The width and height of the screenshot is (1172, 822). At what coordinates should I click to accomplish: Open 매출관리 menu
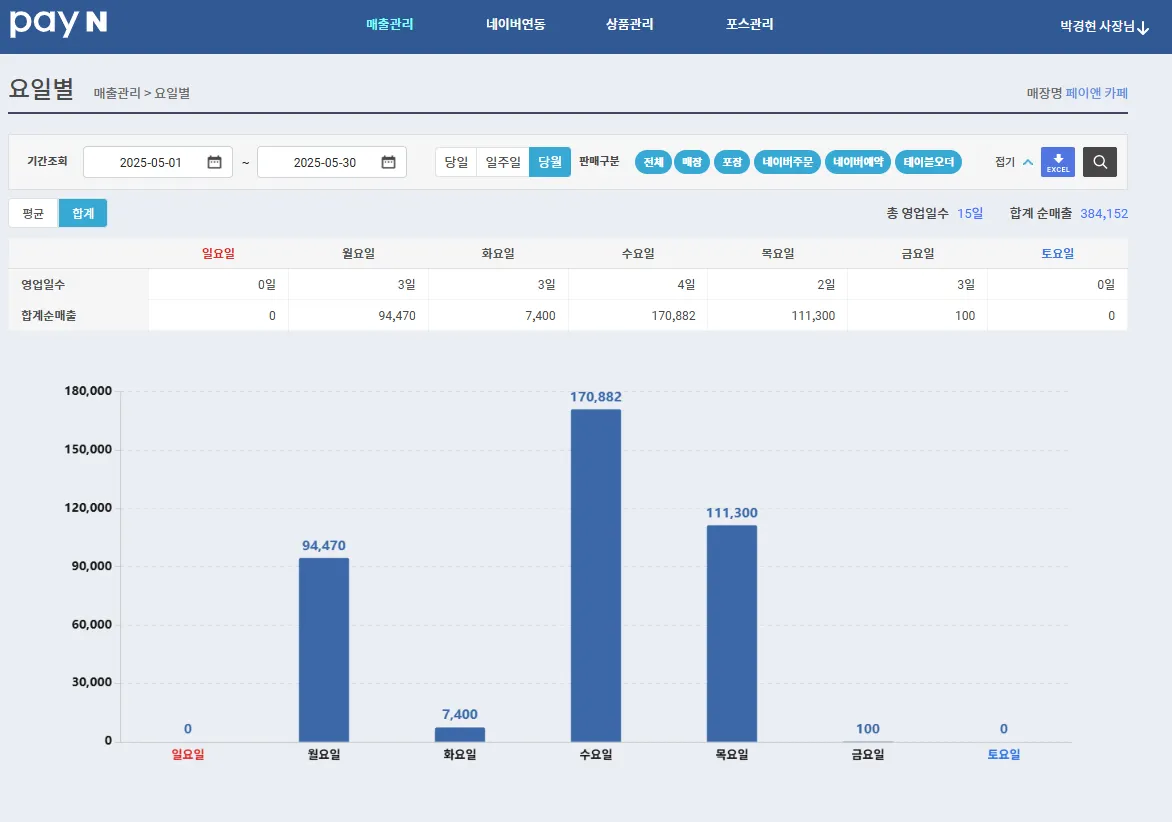[x=389, y=24]
